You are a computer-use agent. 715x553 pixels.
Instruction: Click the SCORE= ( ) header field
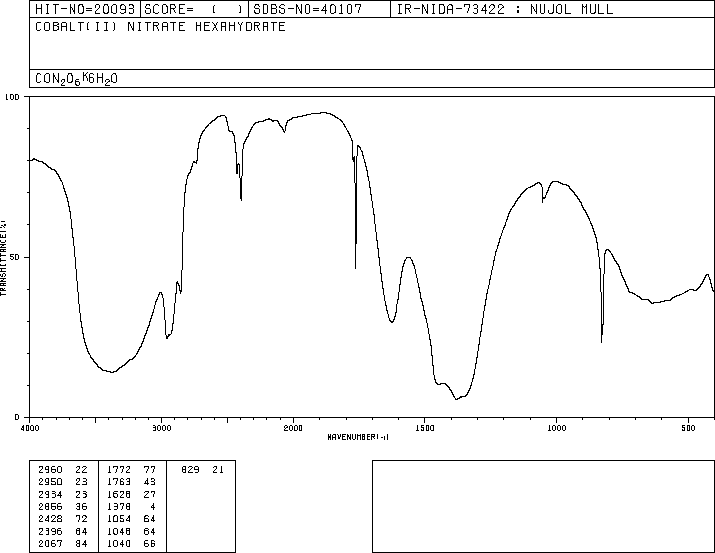[194, 9]
